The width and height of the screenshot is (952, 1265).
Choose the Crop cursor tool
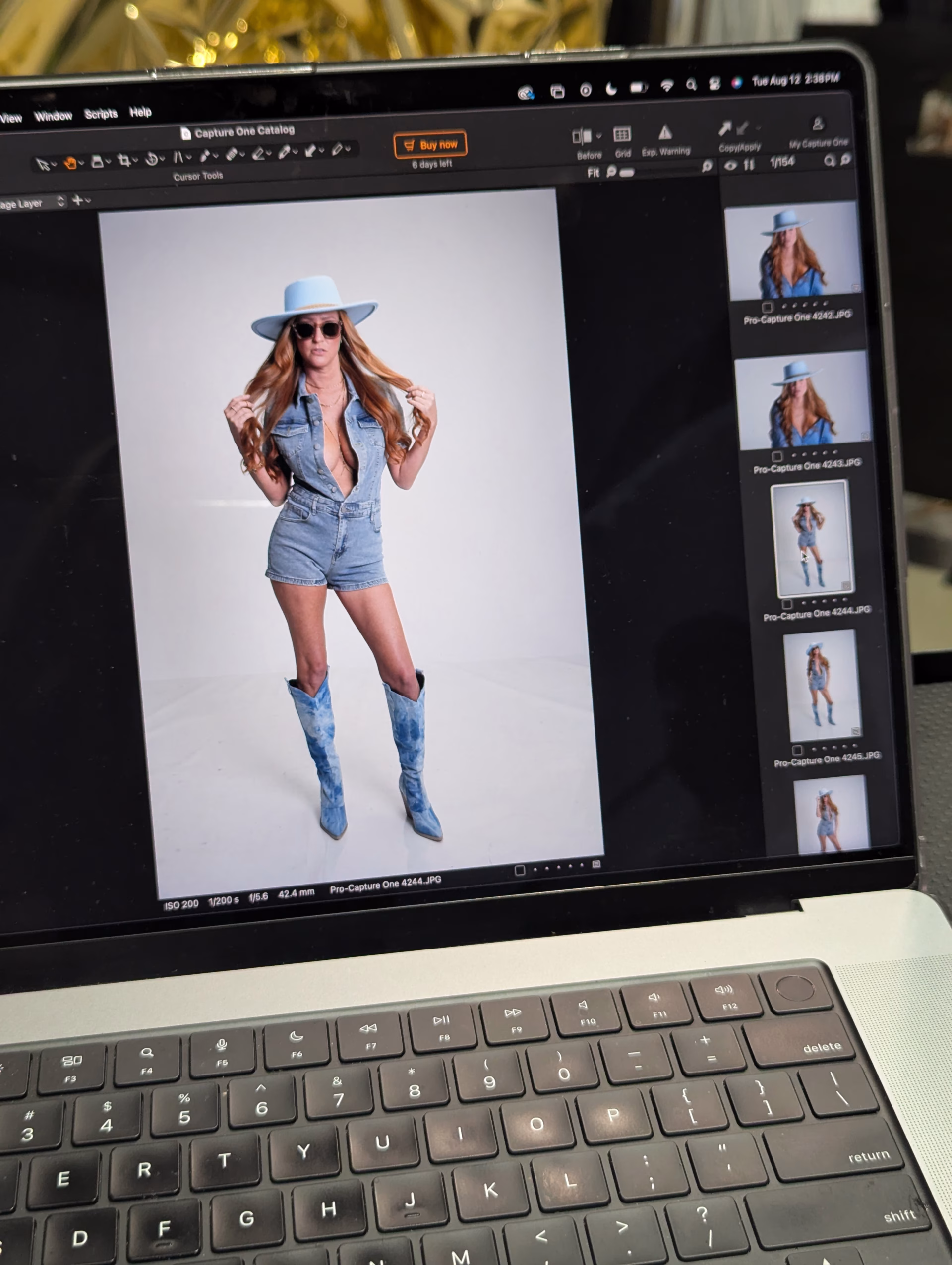coord(123,161)
